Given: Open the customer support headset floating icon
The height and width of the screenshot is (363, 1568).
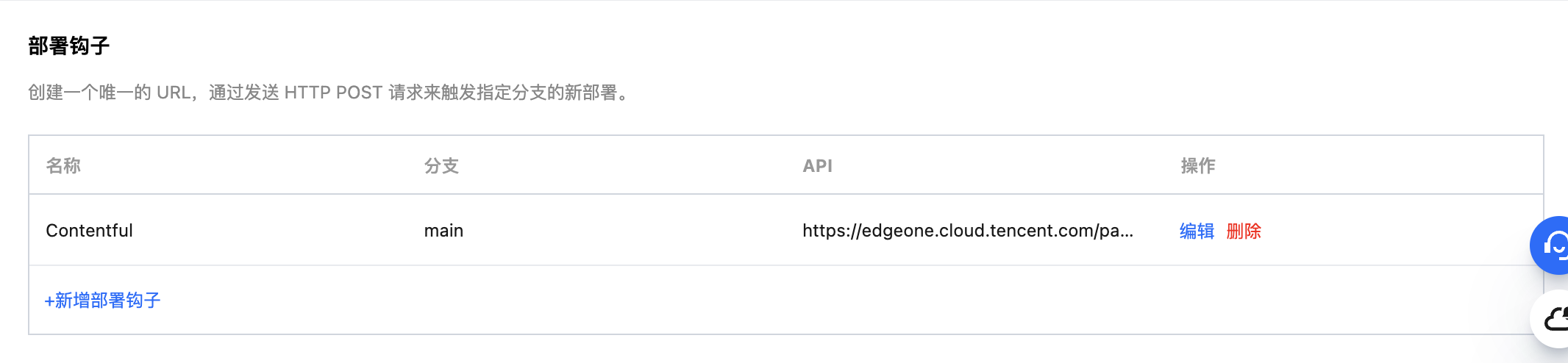Looking at the screenshot, I should [1550, 245].
